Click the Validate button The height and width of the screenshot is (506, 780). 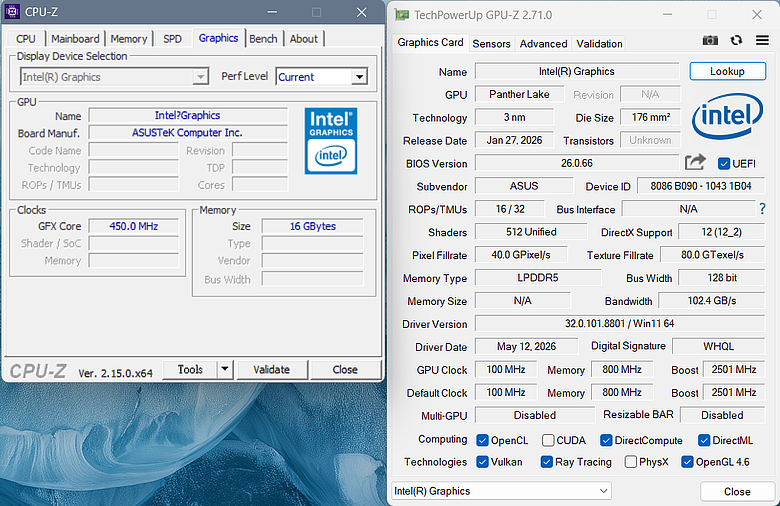tap(272, 369)
